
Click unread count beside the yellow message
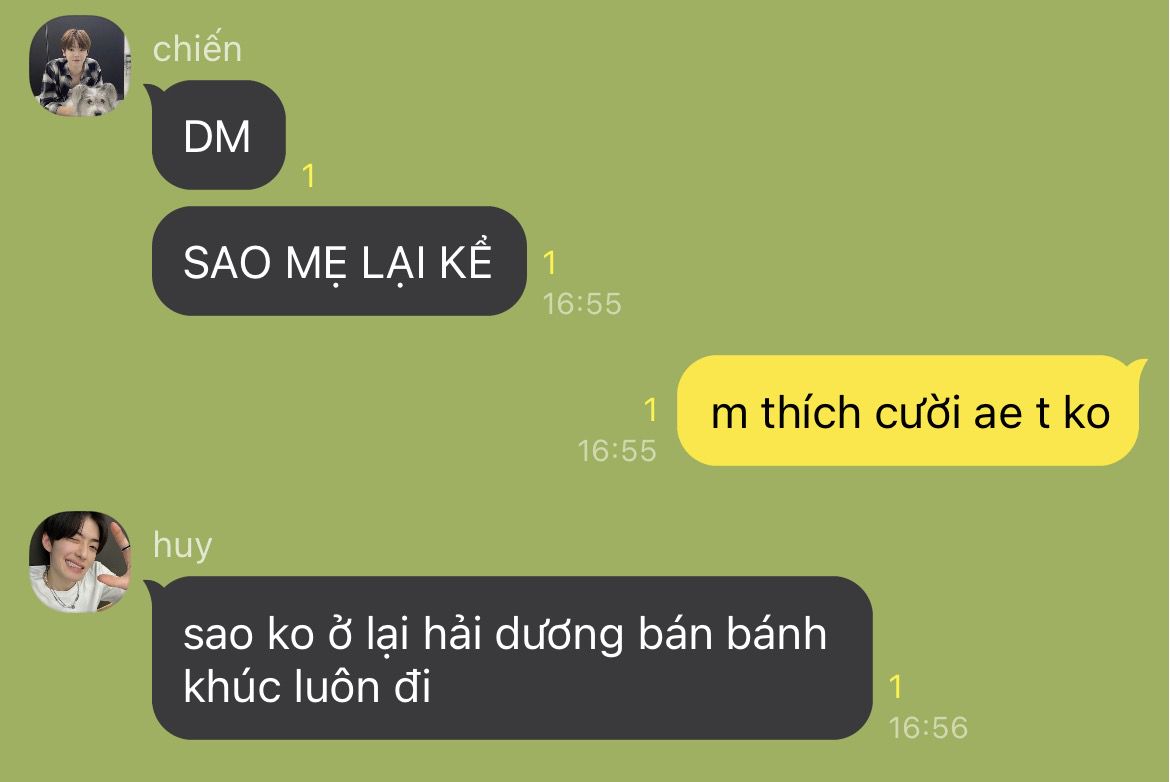pyautogui.click(x=651, y=410)
